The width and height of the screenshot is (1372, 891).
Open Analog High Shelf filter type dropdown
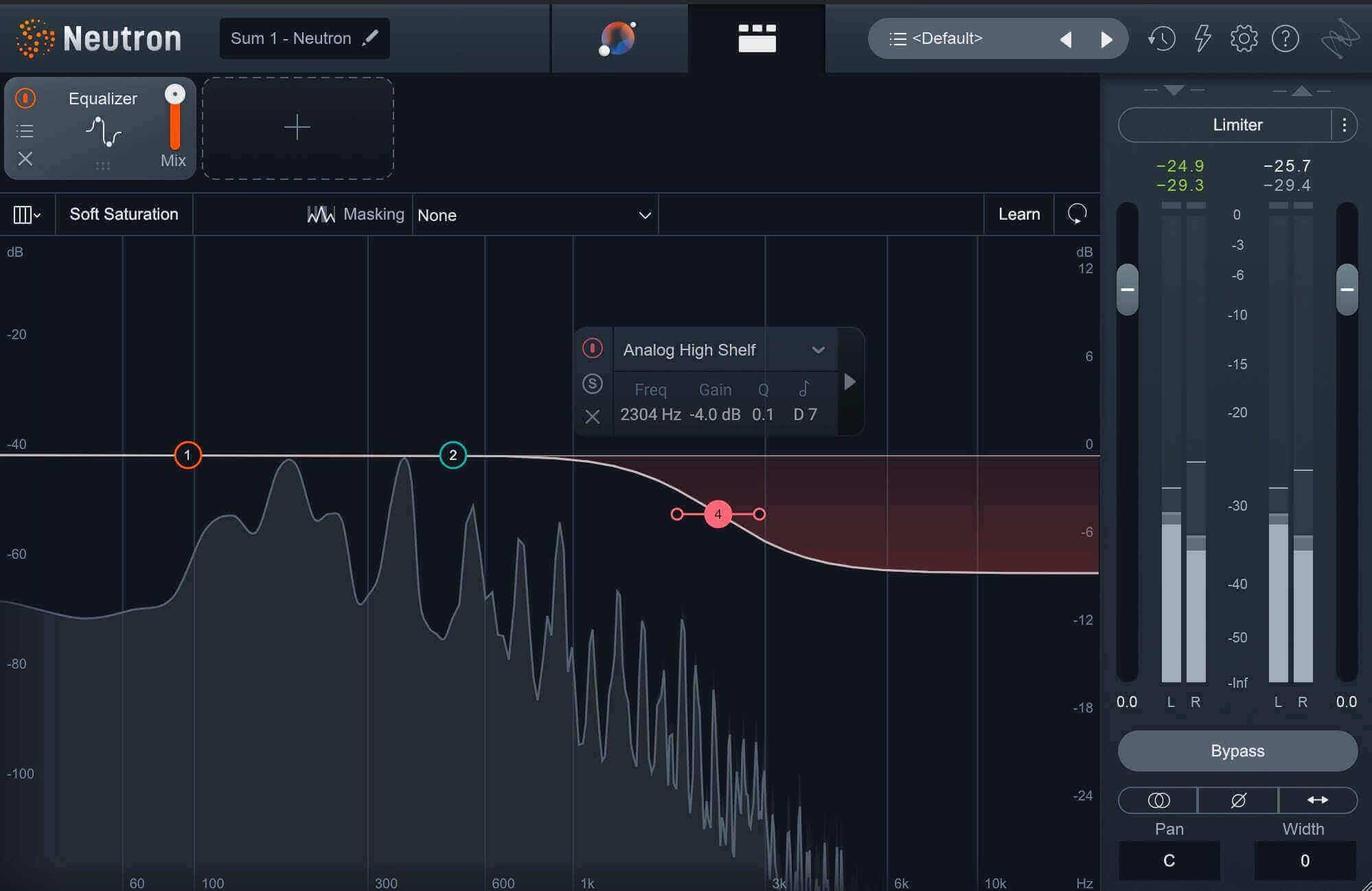(x=724, y=350)
